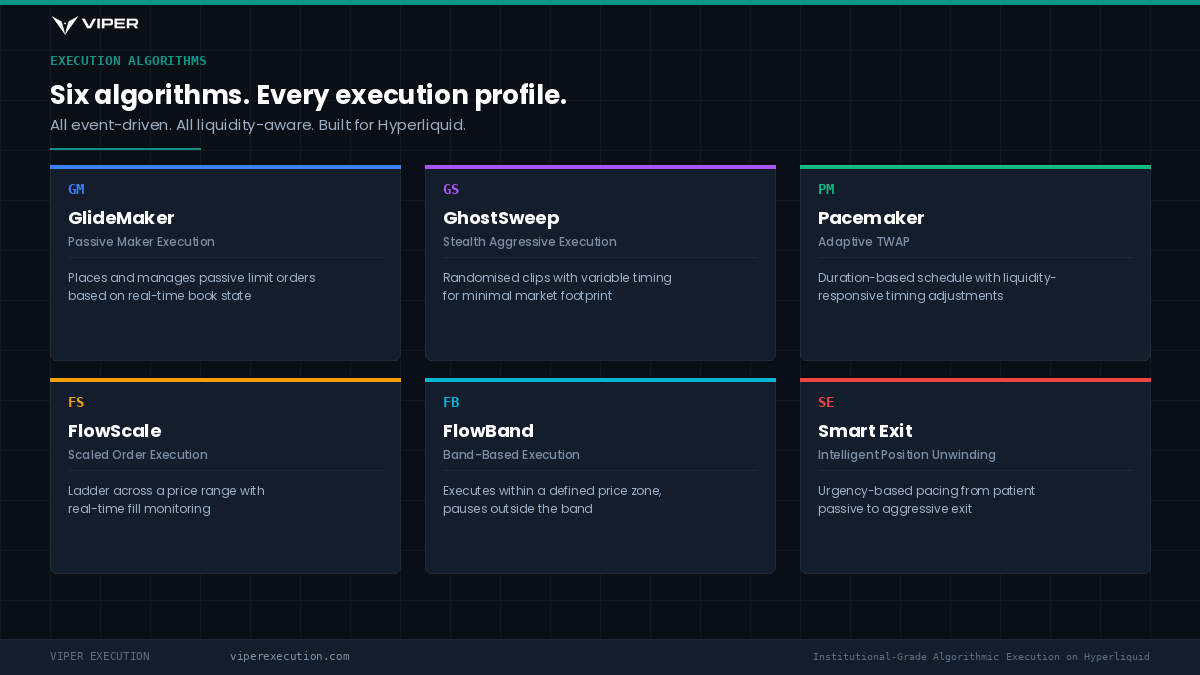Select the GlideMaker card title

(x=121, y=218)
